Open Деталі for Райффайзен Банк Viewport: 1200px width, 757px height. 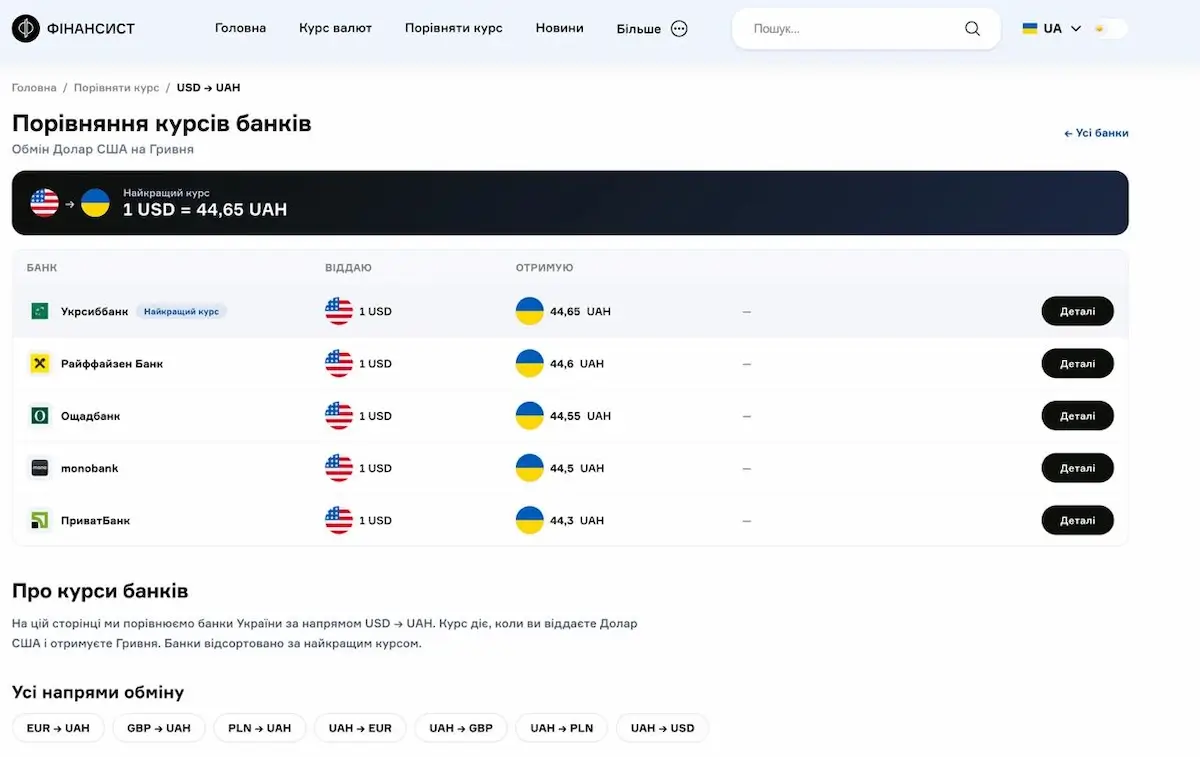click(x=1078, y=364)
